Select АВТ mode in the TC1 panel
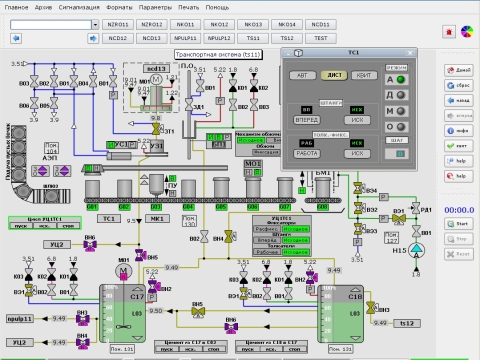The image size is (480, 360). 302,75
